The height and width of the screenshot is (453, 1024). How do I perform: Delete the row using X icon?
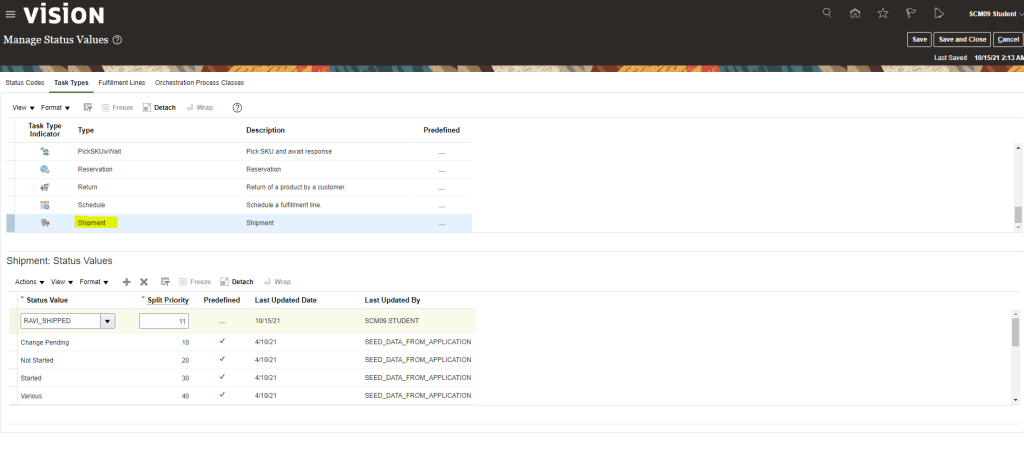(x=144, y=282)
